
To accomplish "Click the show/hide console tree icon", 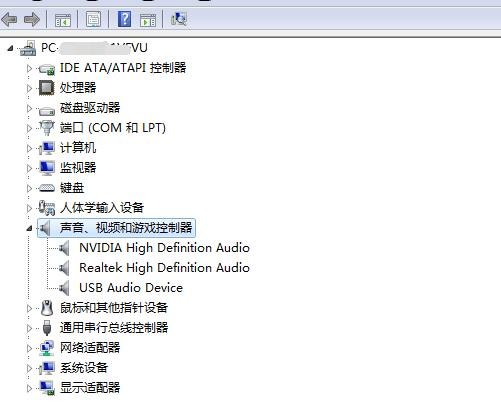I will (x=63, y=20).
